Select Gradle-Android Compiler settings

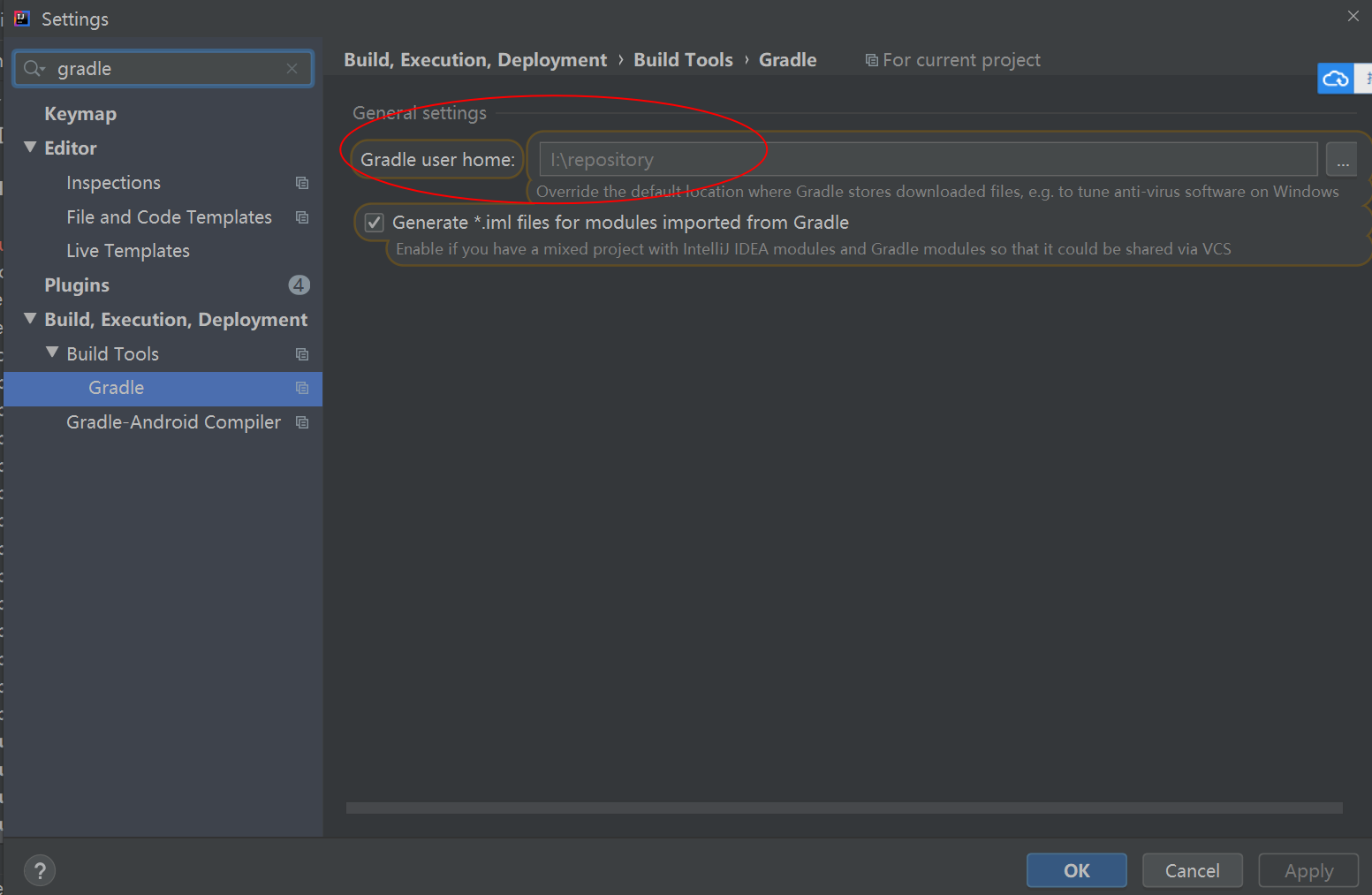173,422
